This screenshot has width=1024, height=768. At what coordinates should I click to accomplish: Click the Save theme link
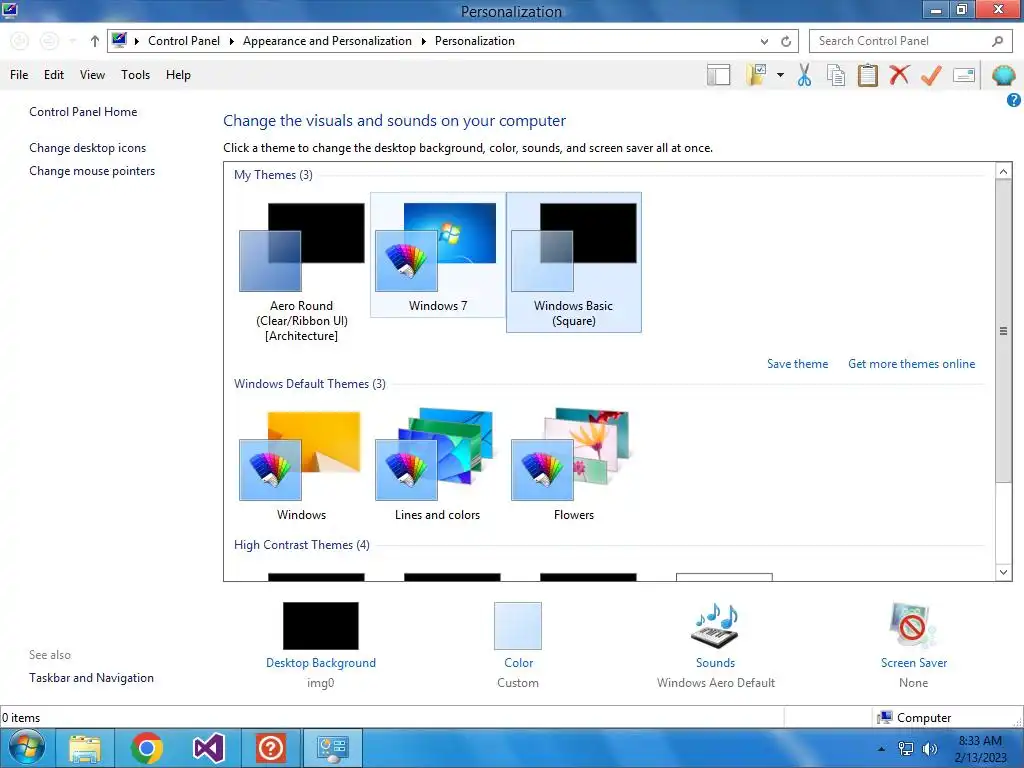(x=797, y=364)
